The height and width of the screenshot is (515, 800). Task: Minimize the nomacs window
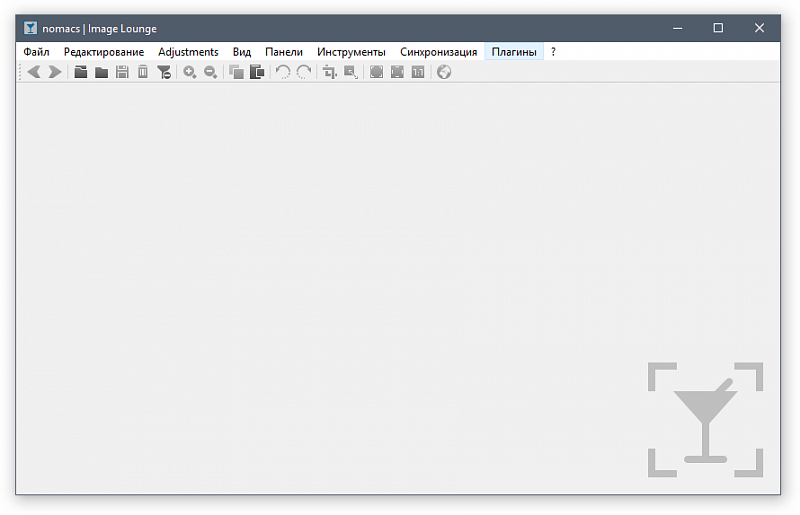point(678,28)
